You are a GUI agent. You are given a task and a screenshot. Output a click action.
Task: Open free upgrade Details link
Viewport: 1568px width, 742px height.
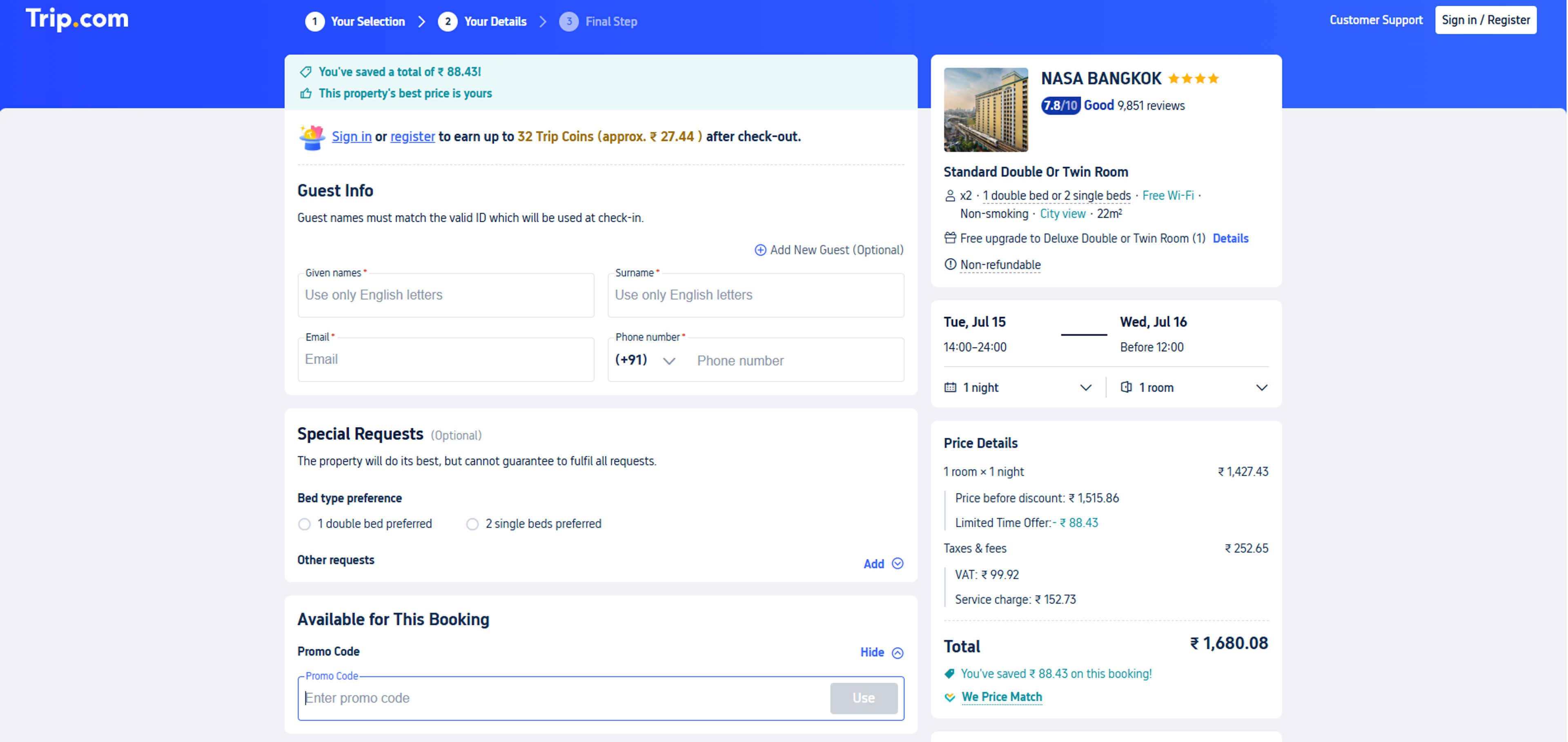(x=1230, y=238)
